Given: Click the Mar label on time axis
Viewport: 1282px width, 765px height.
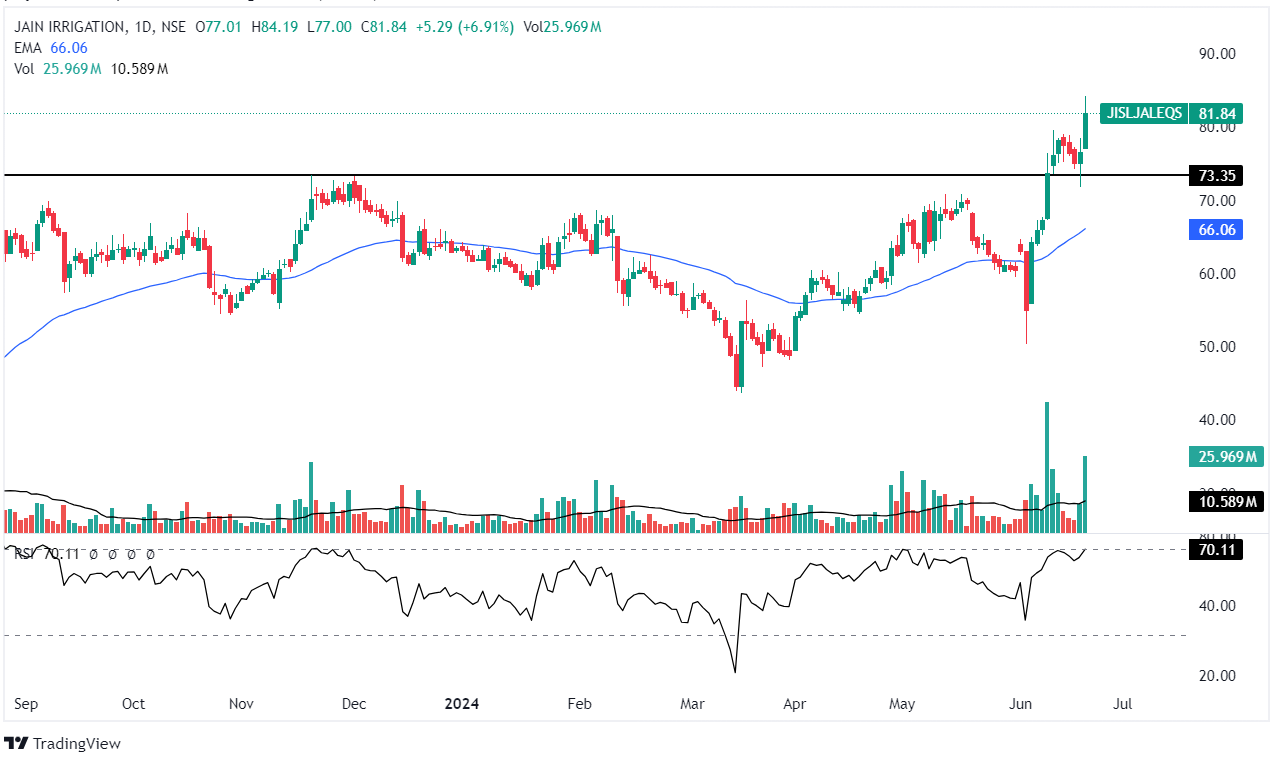Looking at the screenshot, I should point(692,704).
